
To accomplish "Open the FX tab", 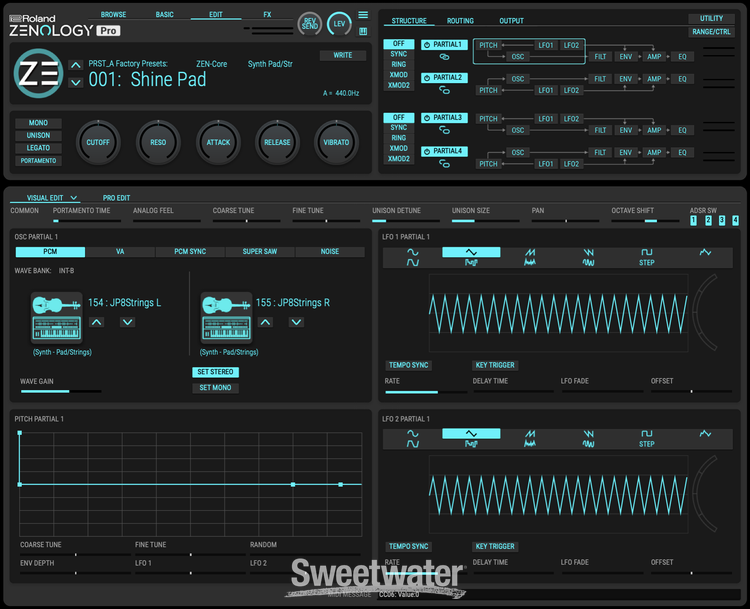I will tap(267, 15).
